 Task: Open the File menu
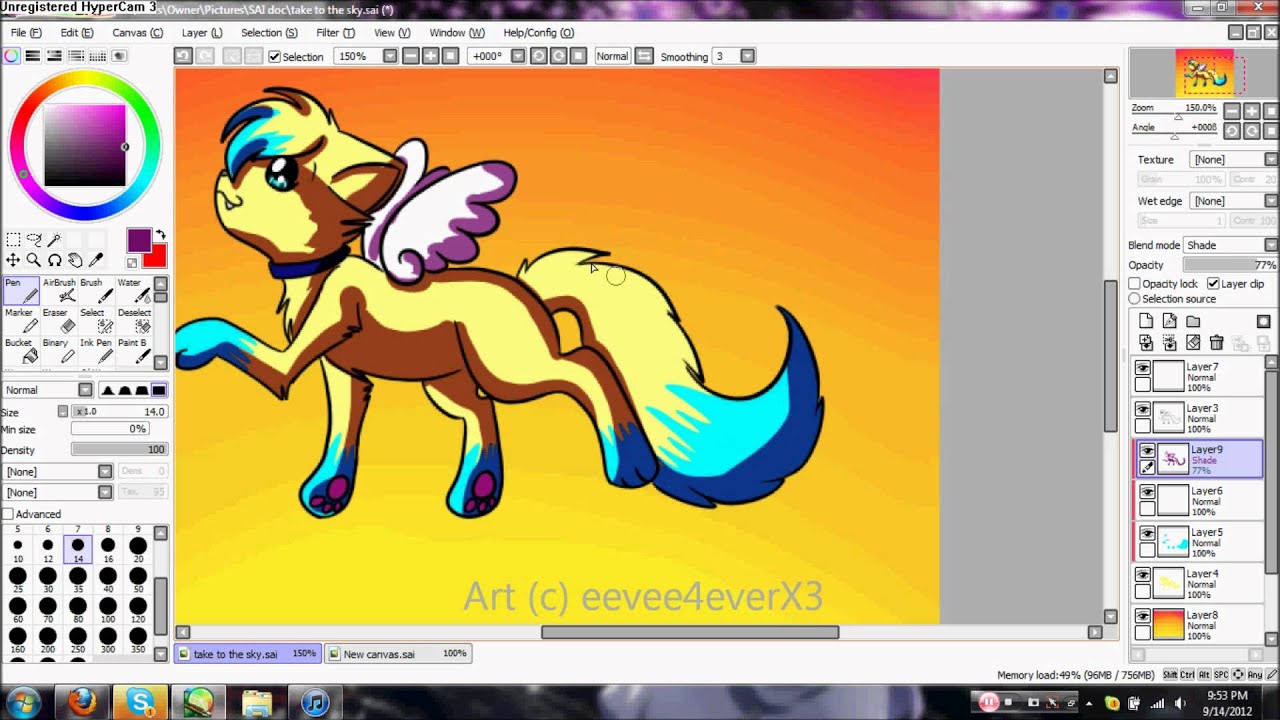pyautogui.click(x=26, y=33)
